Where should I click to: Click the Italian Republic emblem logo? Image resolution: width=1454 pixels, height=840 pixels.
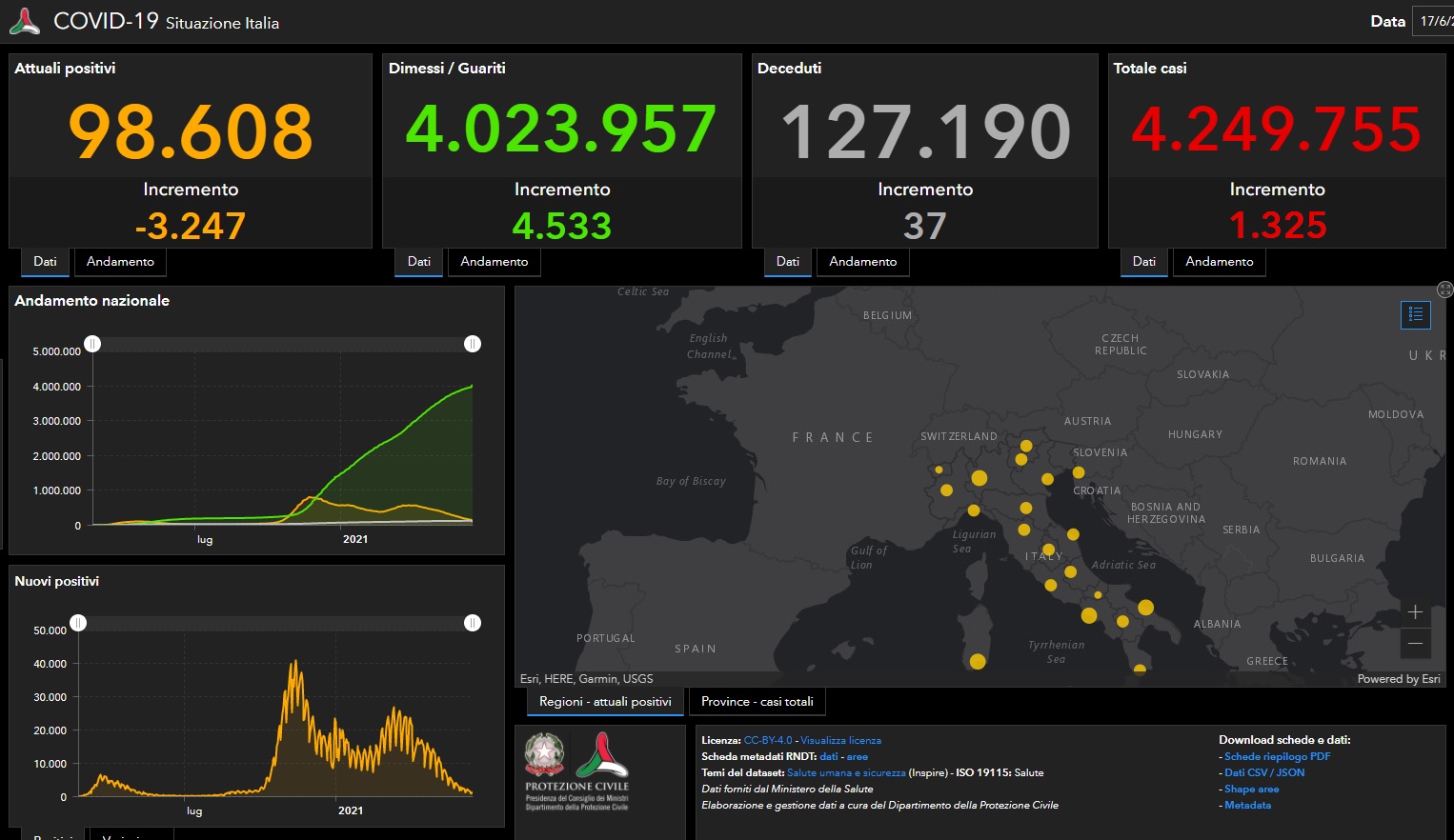(544, 755)
